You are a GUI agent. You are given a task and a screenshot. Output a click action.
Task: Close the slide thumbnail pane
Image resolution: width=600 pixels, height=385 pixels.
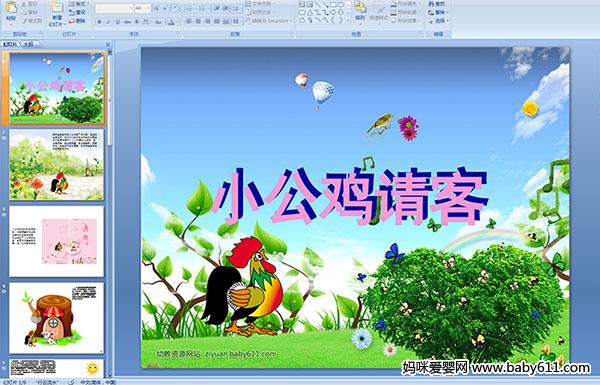pyautogui.click(x=108, y=44)
